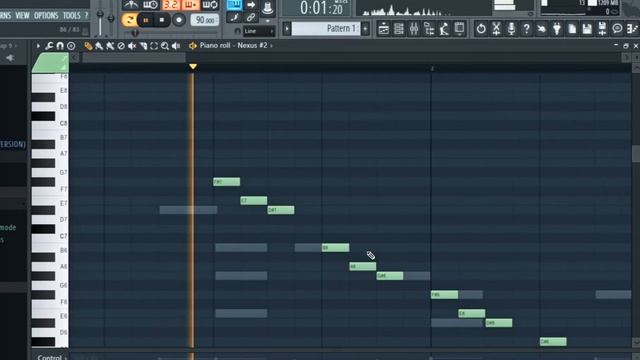Open the wrench tools menu
Viewport: 640px width, 360px height.
[49, 46]
